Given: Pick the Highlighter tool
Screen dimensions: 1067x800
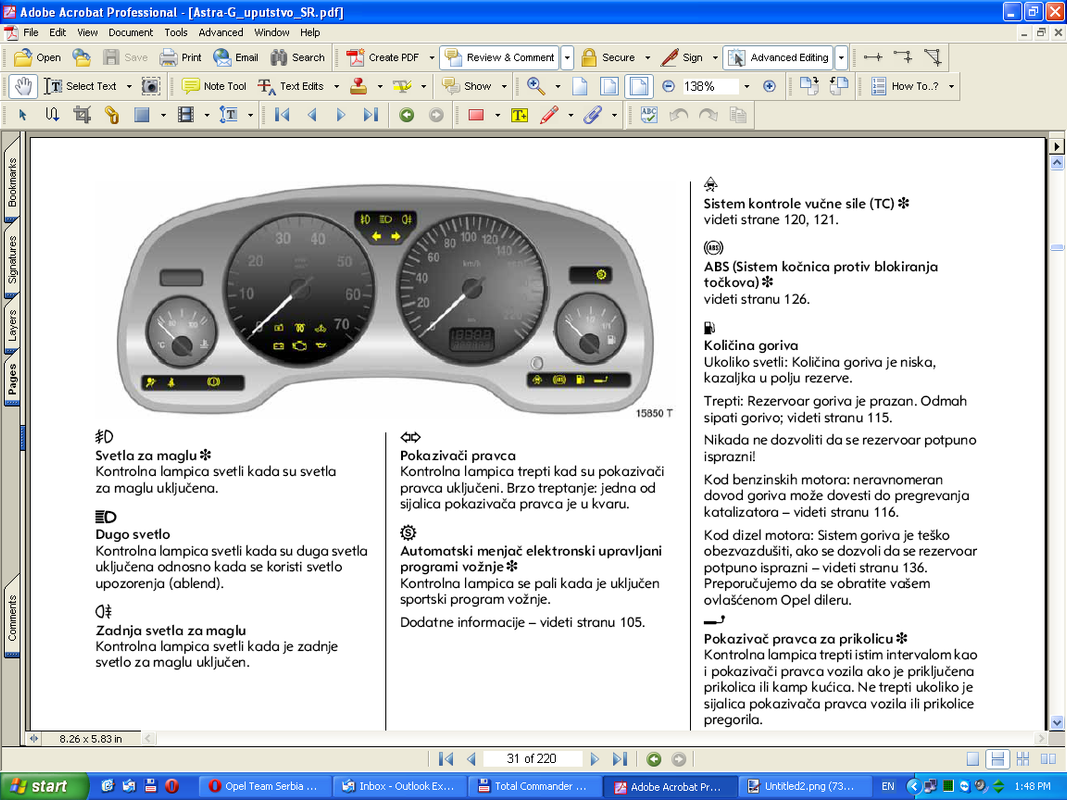Looking at the screenshot, I should 402,86.
